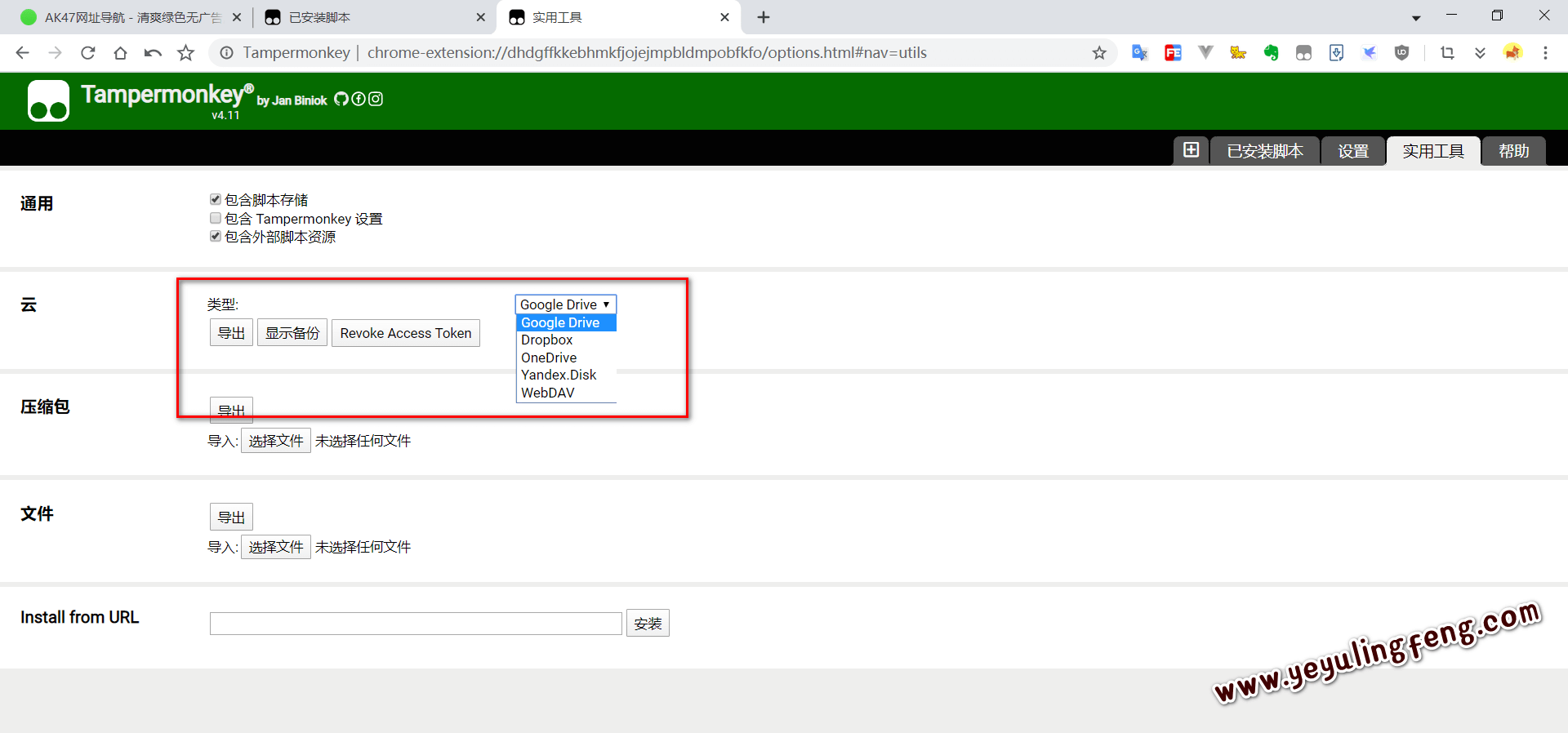Choose Yandex.Disk in the cloud type list

click(x=566, y=375)
